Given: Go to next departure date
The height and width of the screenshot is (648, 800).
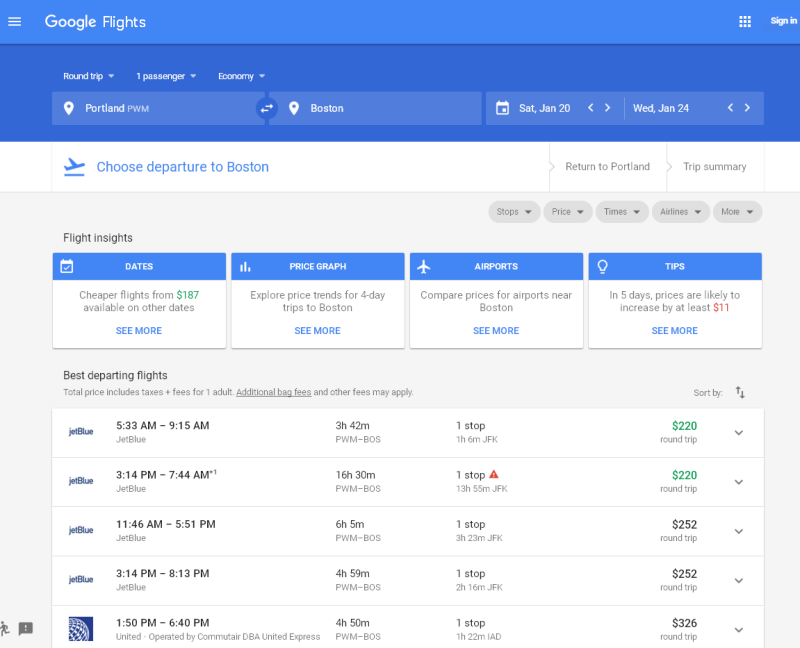Looking at the screenshot, I should coord(607,108).
